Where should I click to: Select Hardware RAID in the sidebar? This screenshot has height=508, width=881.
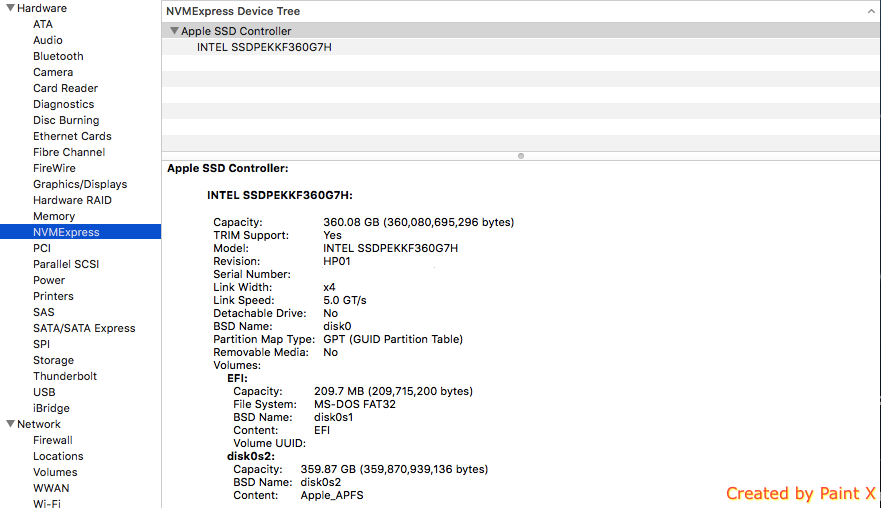pyautogui.click(x=72, y=200)
